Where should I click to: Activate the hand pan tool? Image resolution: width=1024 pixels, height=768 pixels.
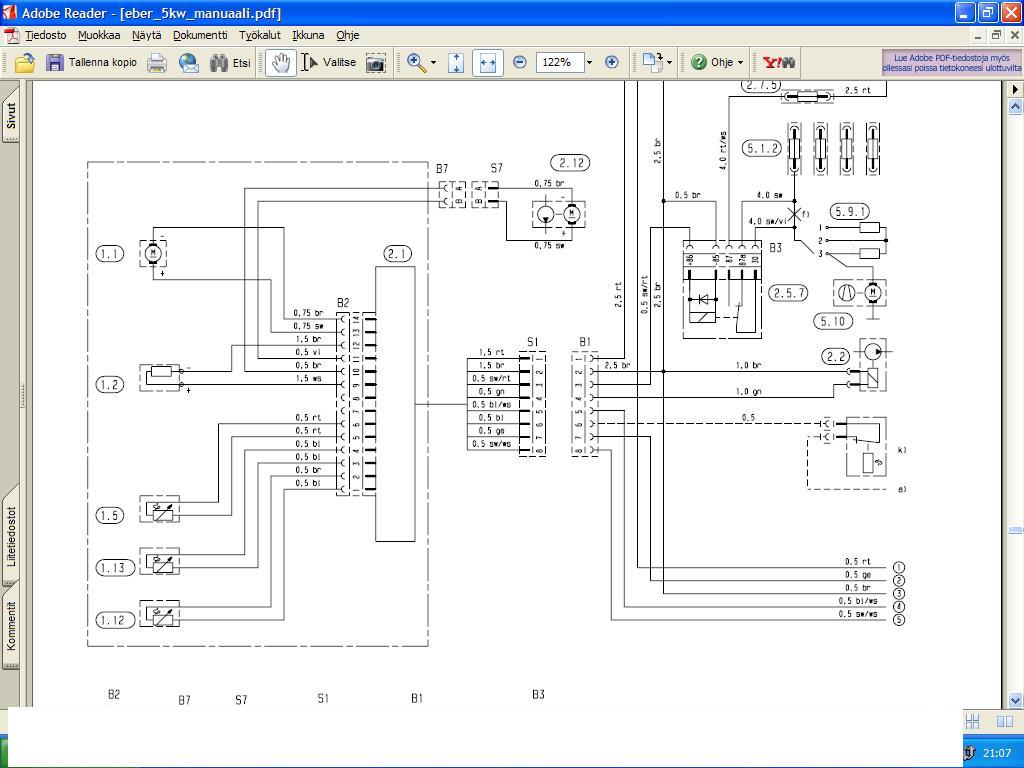pos(281,62)
